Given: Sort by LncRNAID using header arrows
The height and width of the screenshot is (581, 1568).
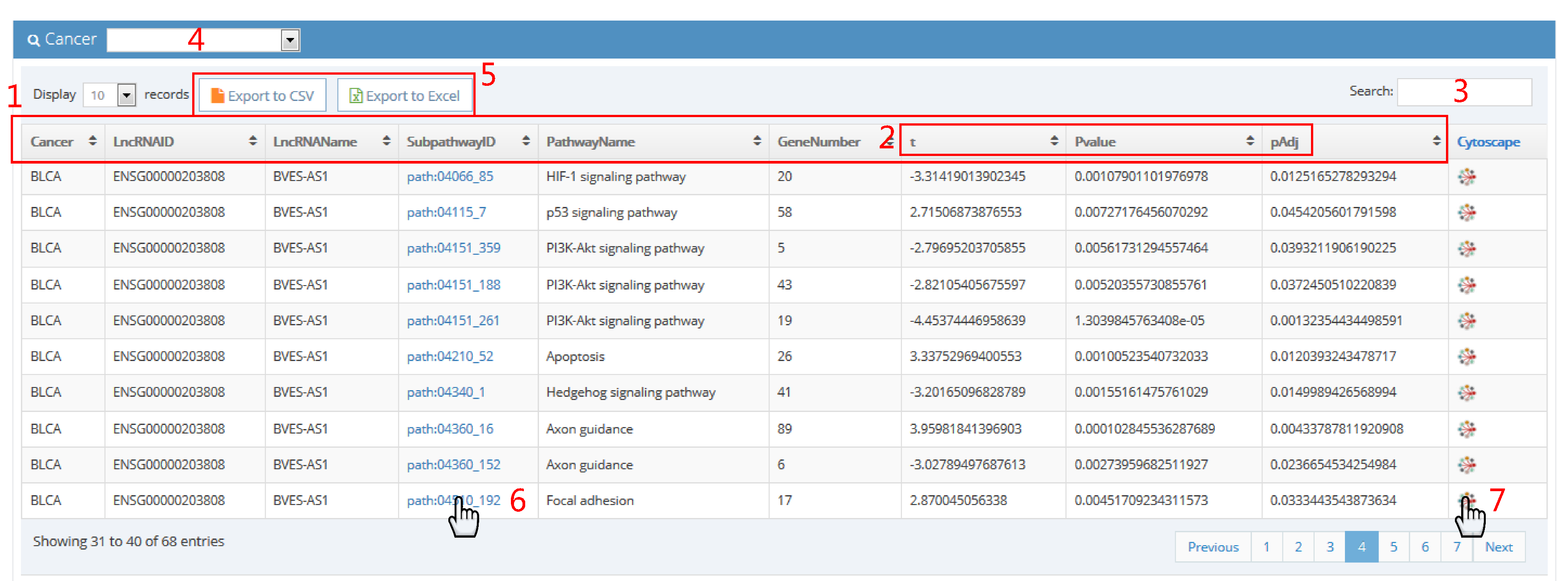Looking at the screenshot, I should (x=253, y=141).
